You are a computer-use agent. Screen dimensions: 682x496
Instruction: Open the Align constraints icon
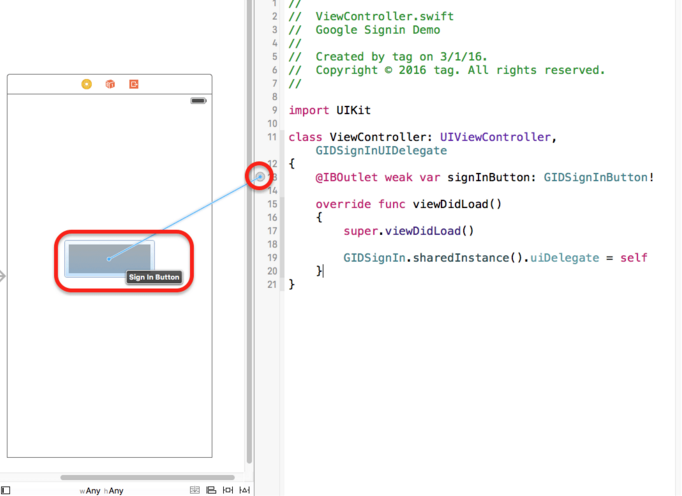click(211, 490)
